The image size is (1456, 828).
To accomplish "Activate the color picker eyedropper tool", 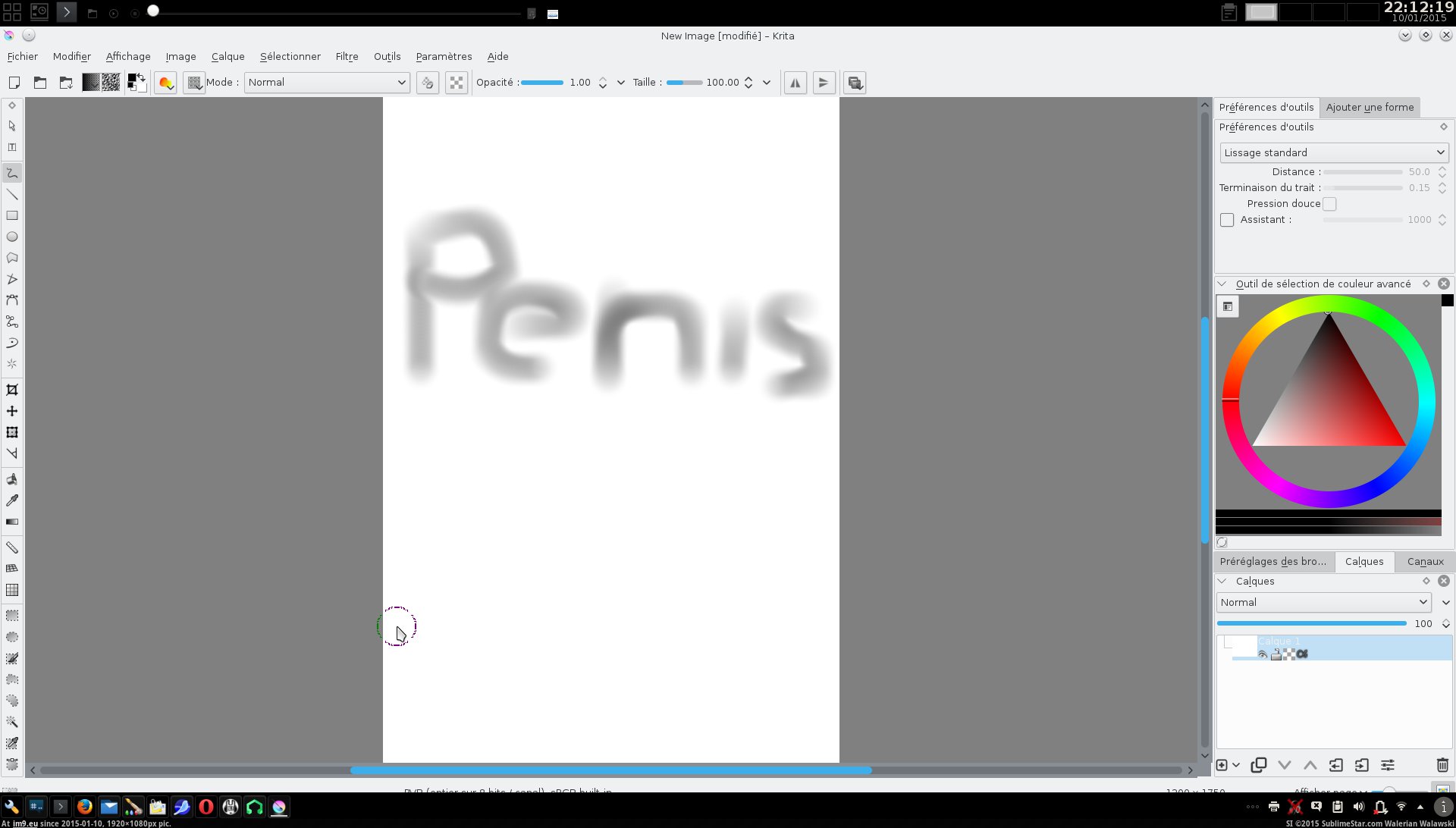I will [x=12, y=500].
